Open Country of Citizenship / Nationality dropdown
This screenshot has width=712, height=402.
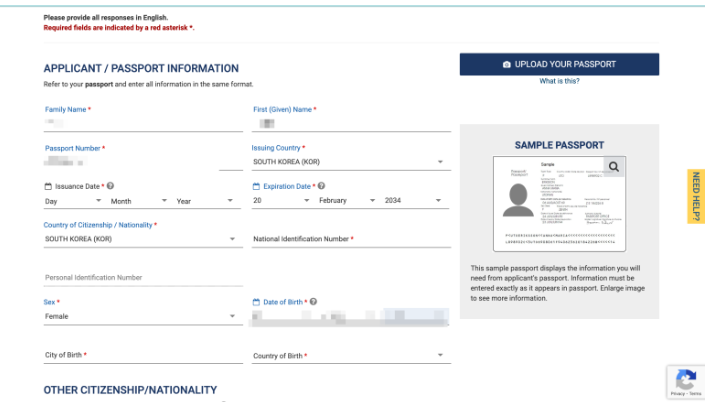[143, 239]
